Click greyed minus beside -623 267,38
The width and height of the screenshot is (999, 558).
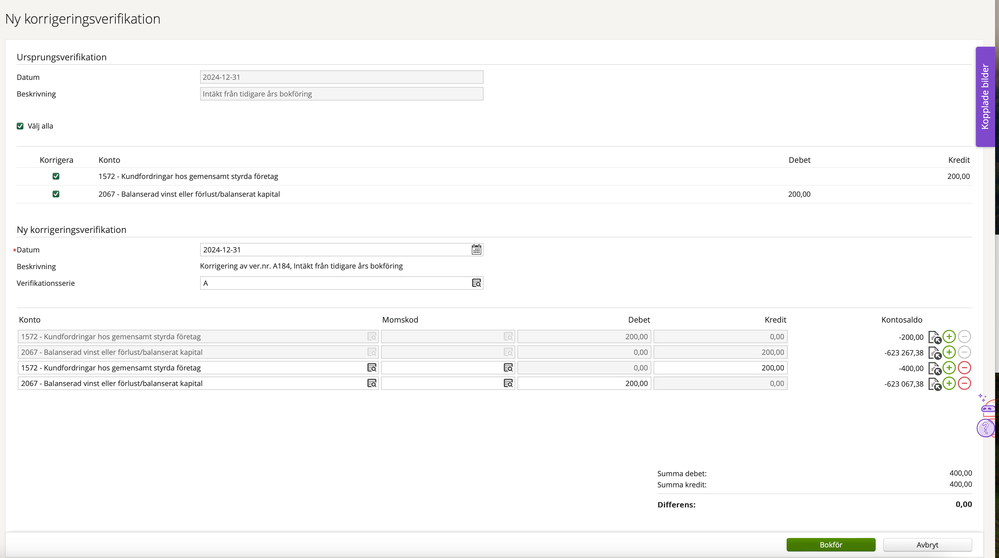[965, 352]
